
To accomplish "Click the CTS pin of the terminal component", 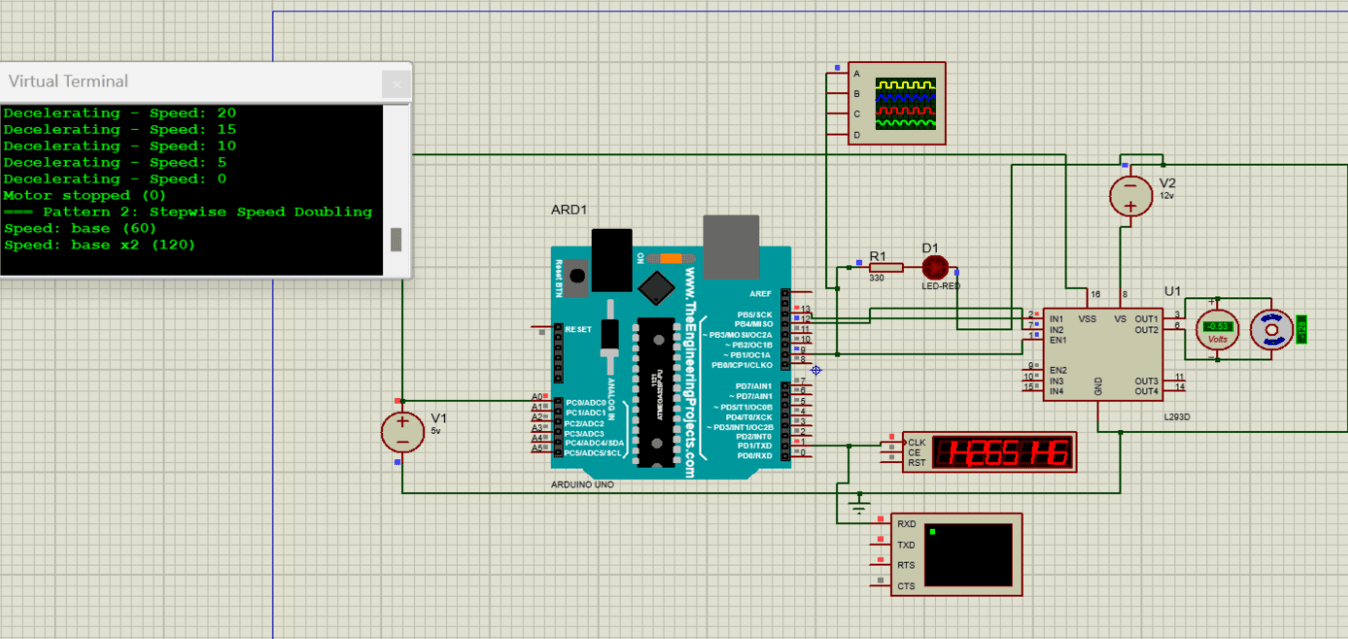I will tap(880, 586).
